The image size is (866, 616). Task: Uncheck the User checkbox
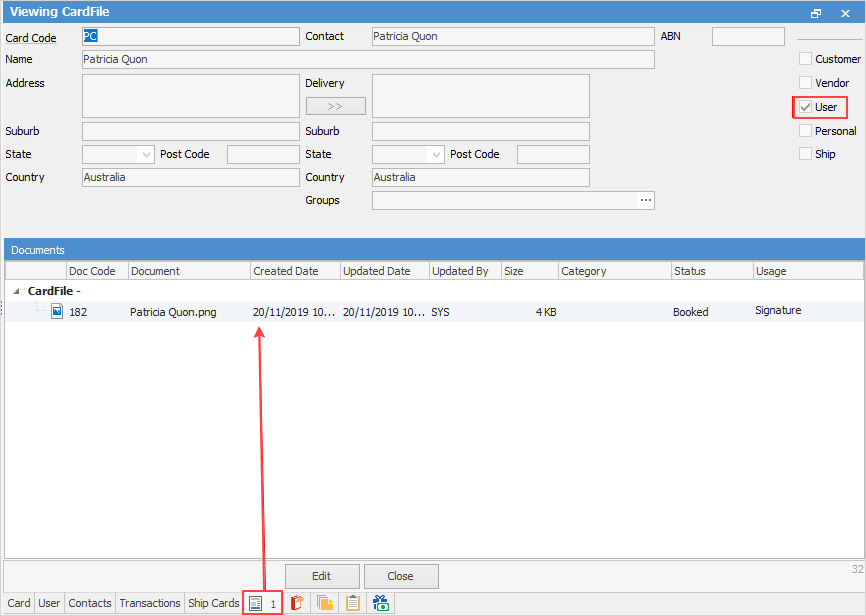[806, 107]
